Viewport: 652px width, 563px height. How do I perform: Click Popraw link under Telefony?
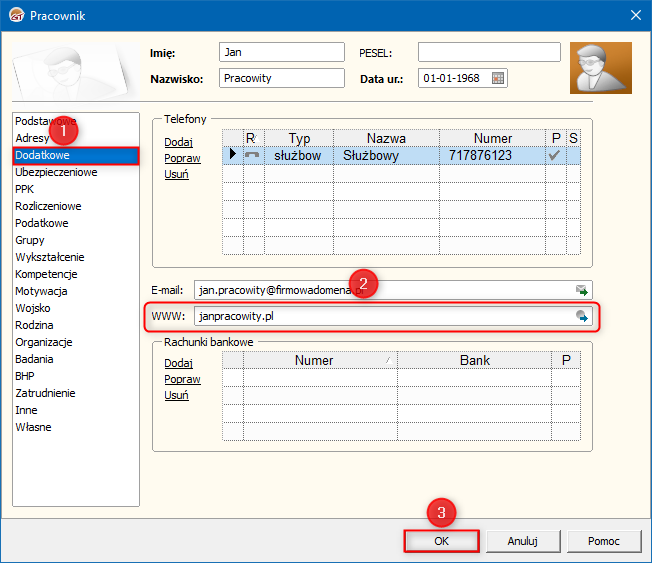(x=182, y=158)
